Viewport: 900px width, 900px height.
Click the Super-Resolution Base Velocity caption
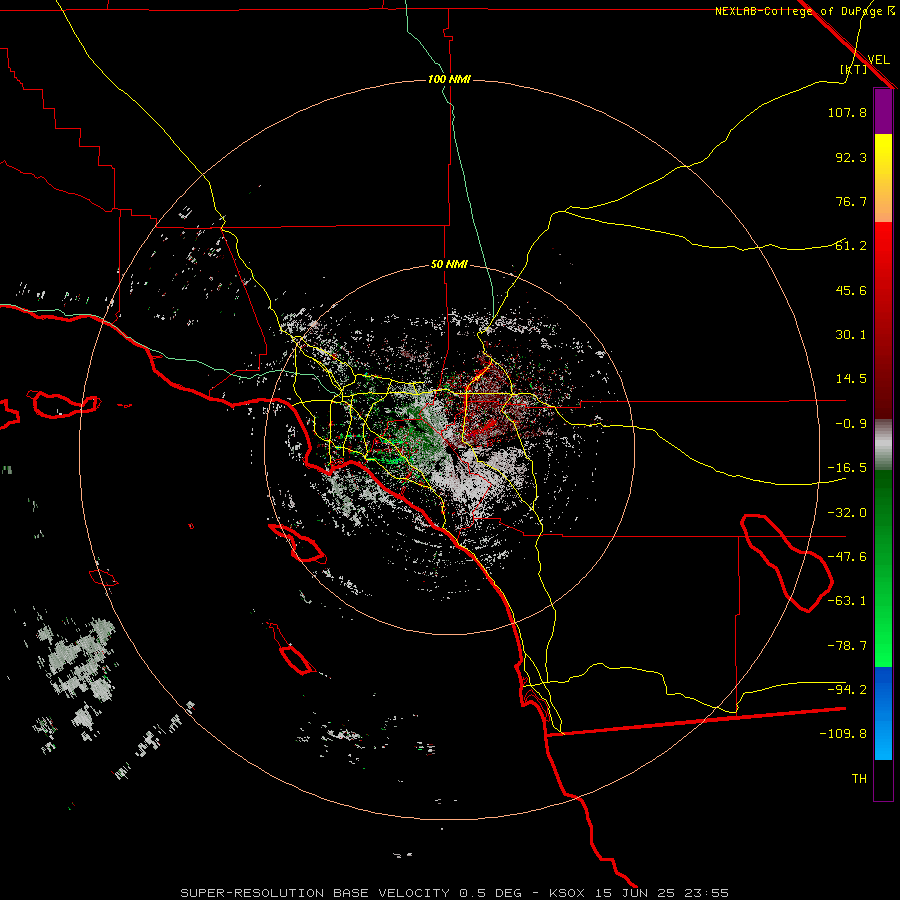click(455, 893)
